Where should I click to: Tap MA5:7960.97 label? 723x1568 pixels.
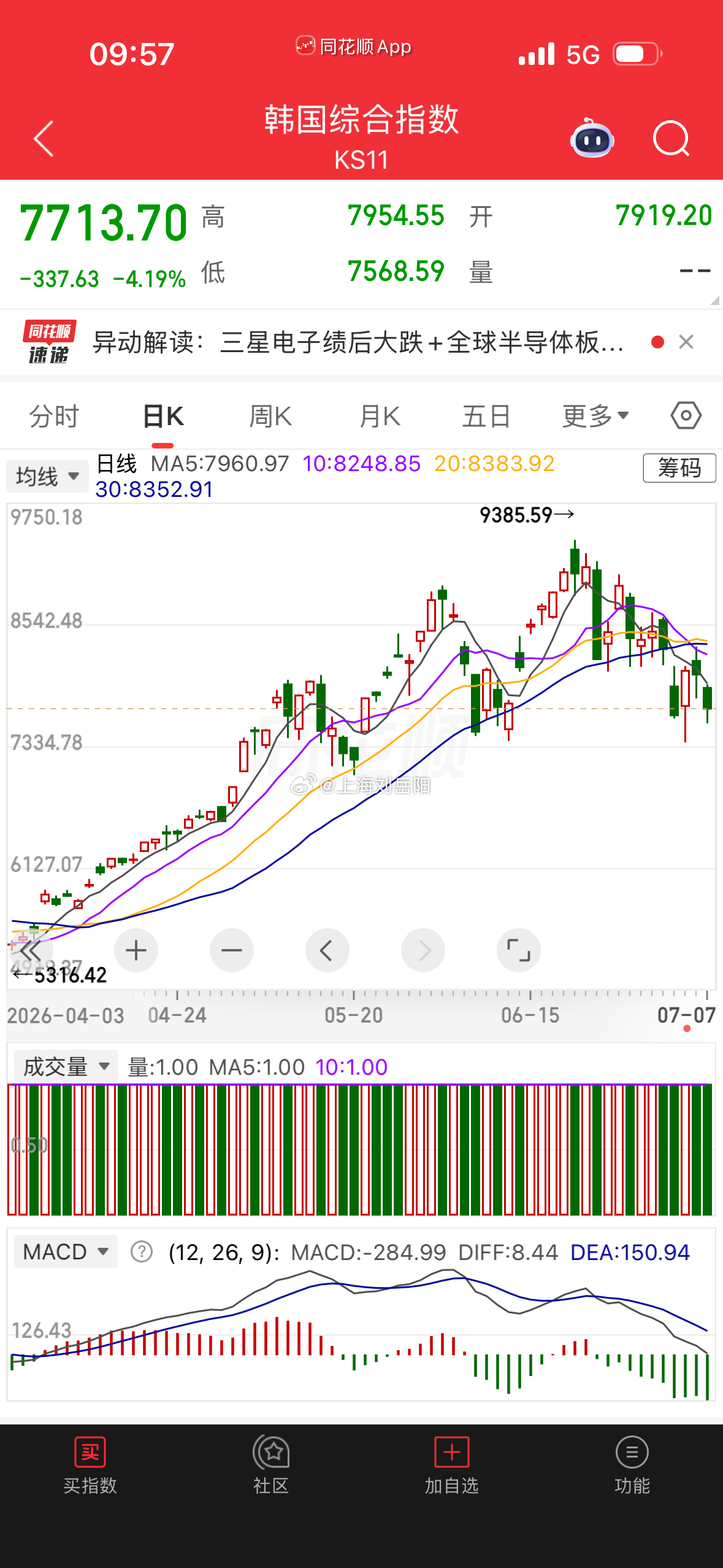coord(220,463)
